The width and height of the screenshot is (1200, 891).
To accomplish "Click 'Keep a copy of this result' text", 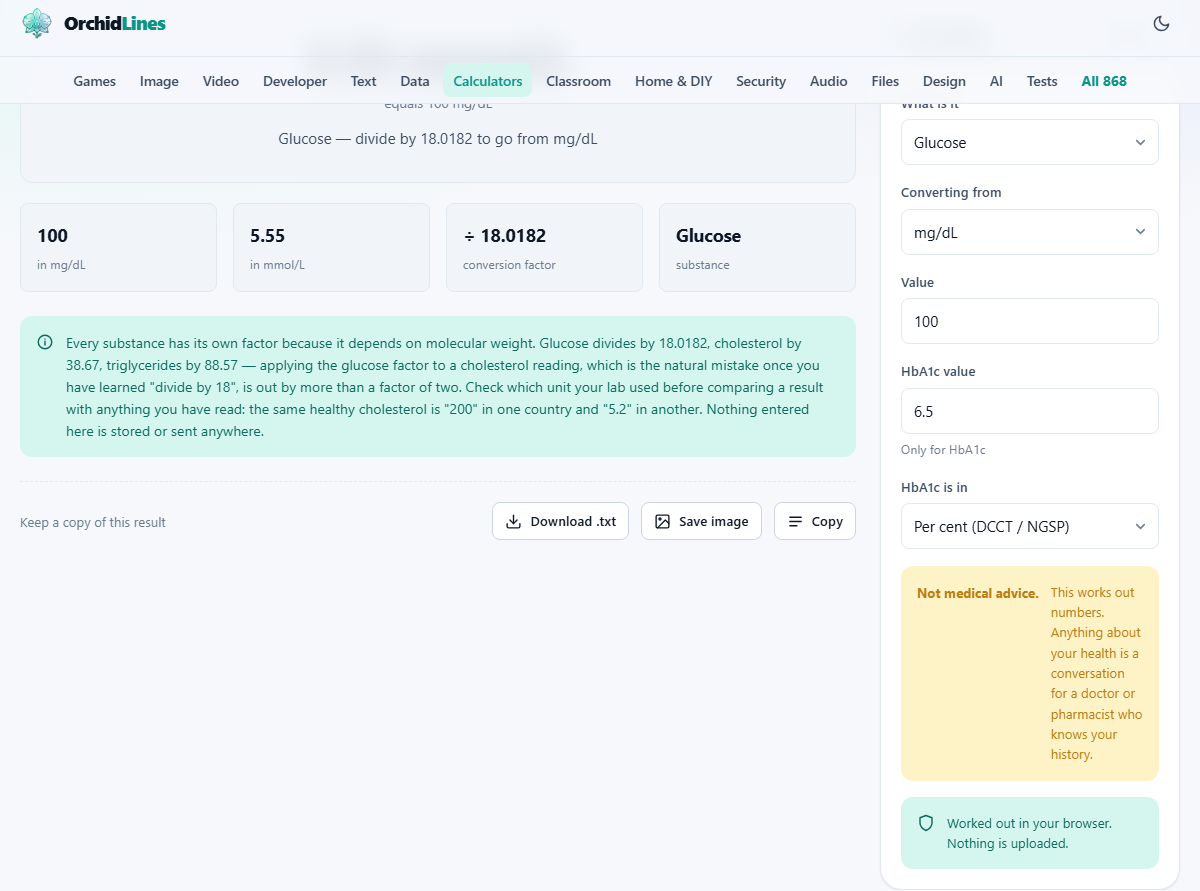I will point(93,522).
